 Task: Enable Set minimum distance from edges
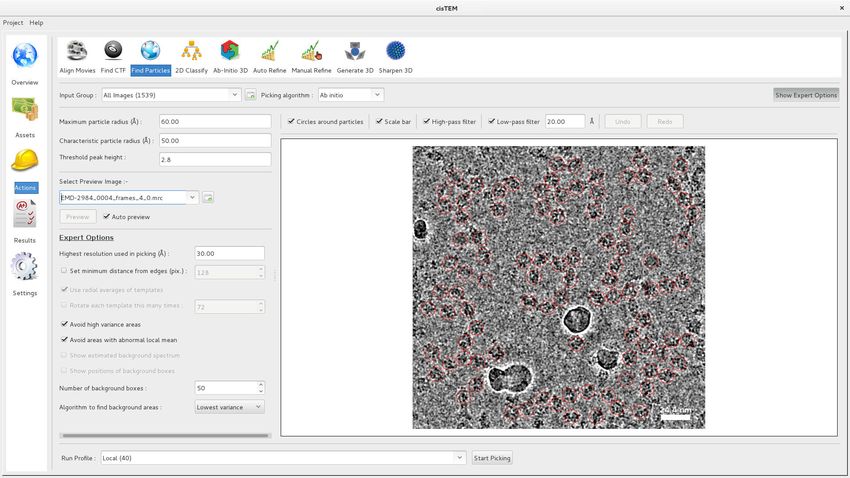(64, 270)
